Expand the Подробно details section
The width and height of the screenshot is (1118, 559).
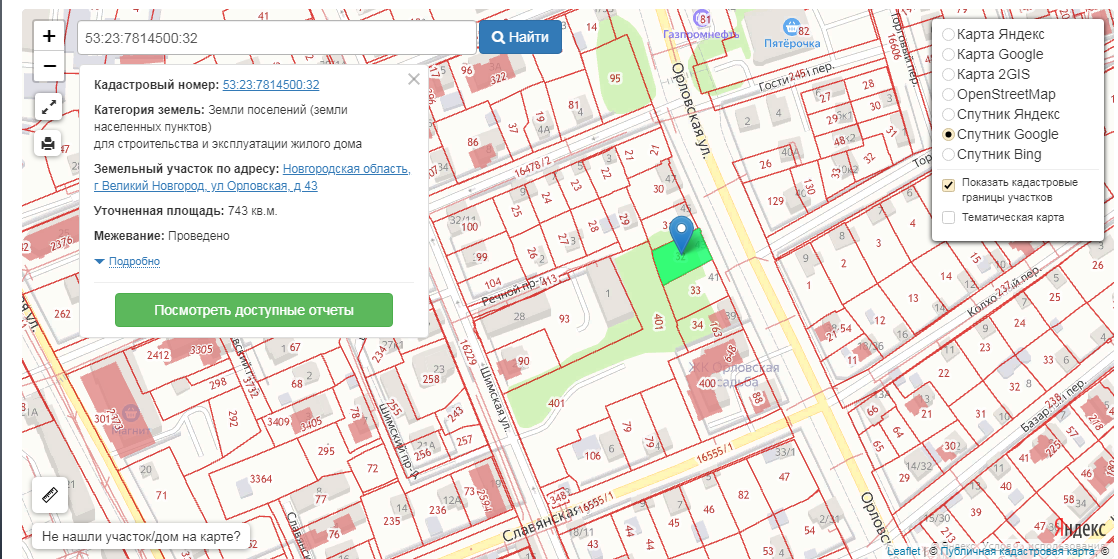pos(133,262)
